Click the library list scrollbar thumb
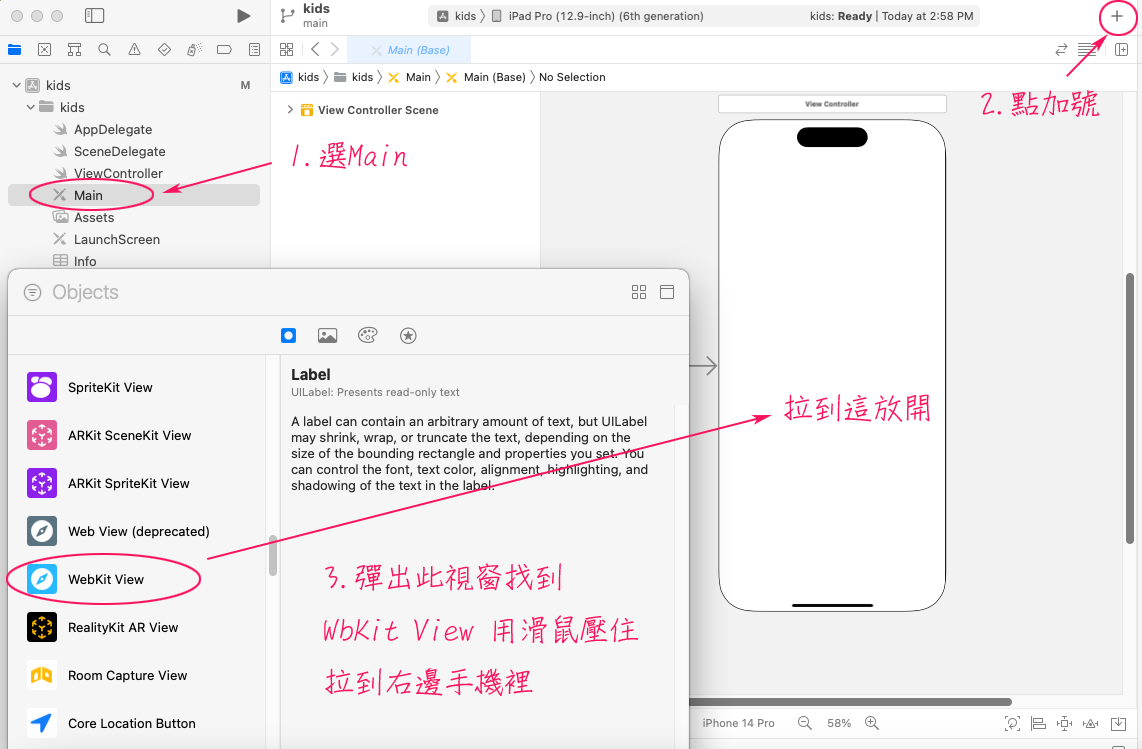Screen dimensions: 1142x749 [273, 555]
